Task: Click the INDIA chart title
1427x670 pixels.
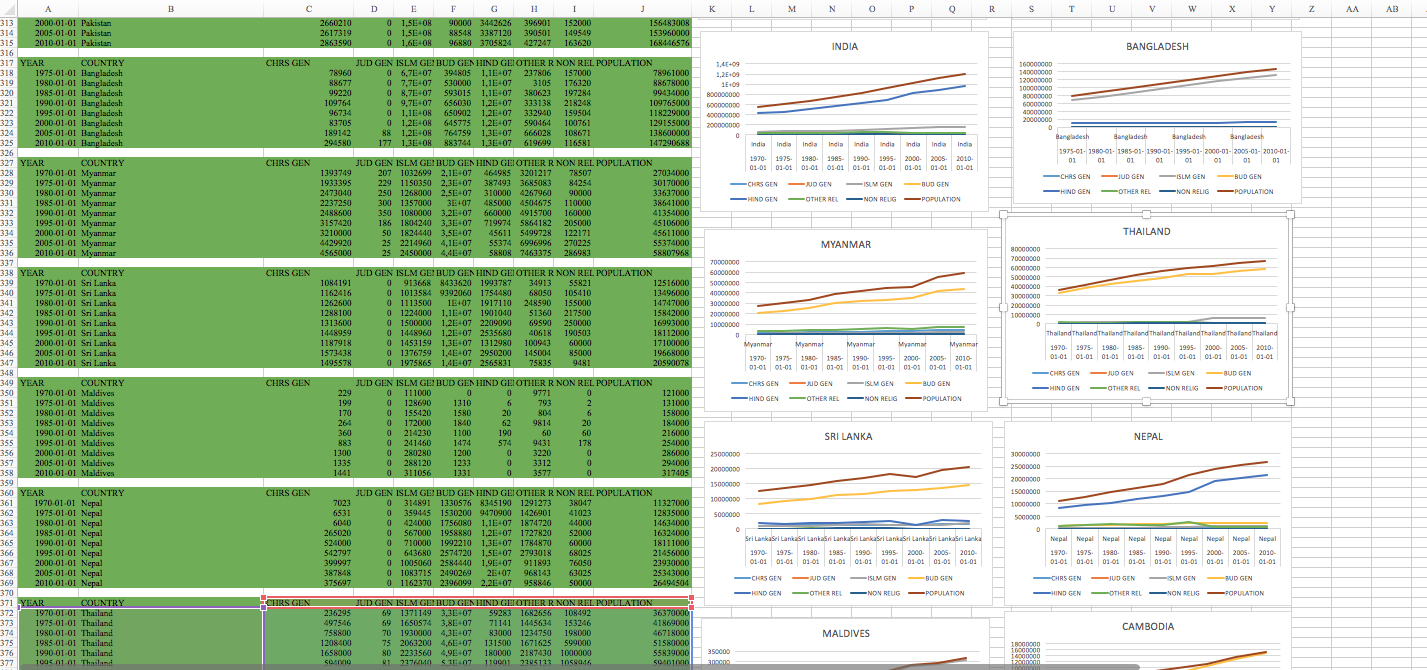Action: 845,47
